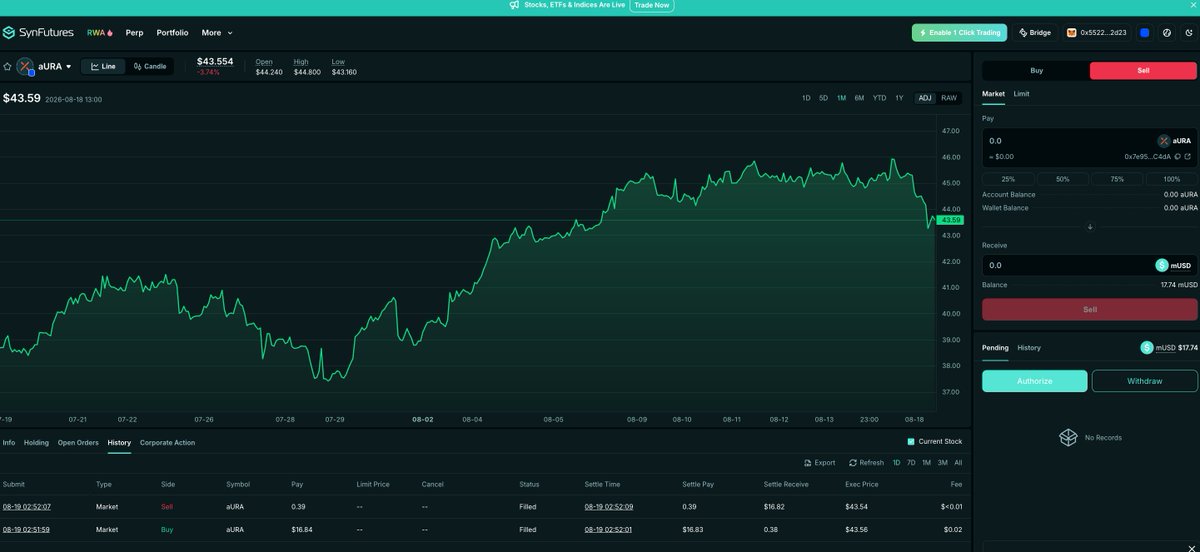
Task: Toggle the Current Stock checkbox
Action: click(911, 442)
